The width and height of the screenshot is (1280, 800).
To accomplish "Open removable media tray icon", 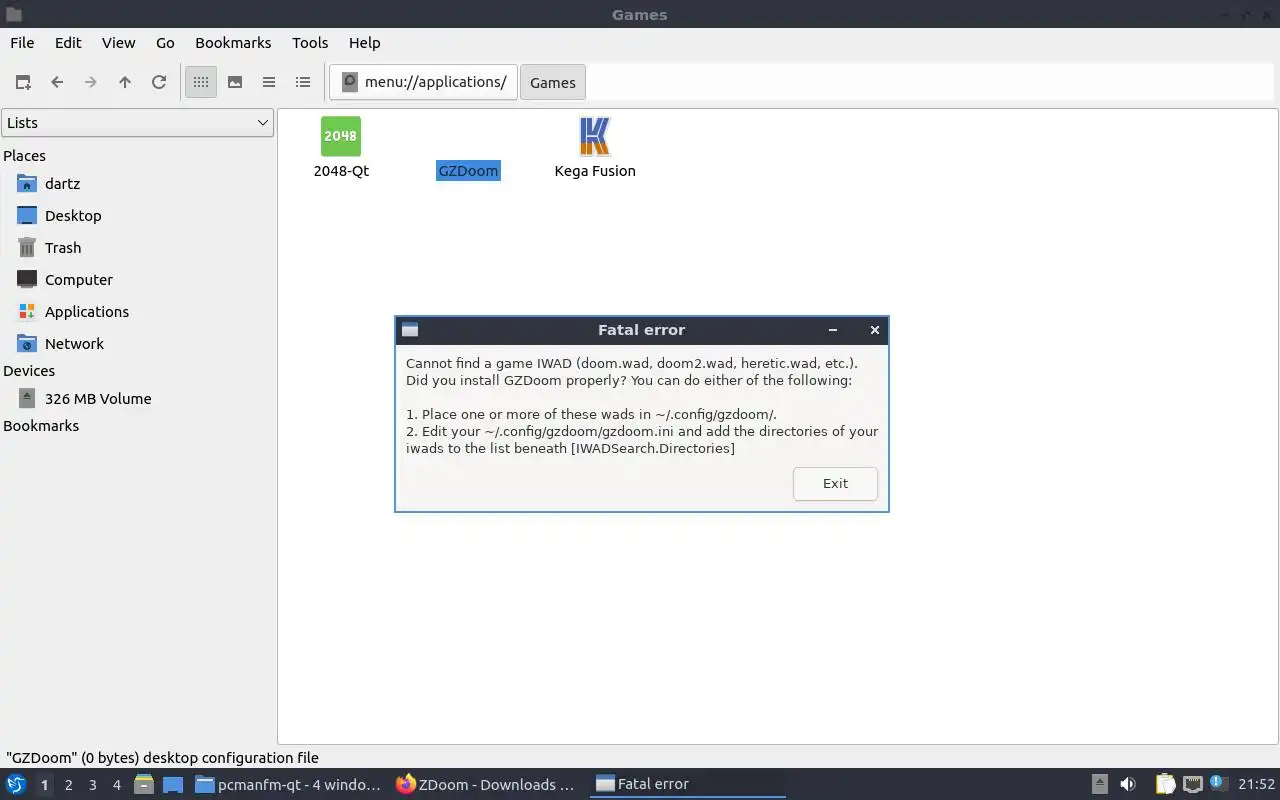I will (x=1099, y=784).
